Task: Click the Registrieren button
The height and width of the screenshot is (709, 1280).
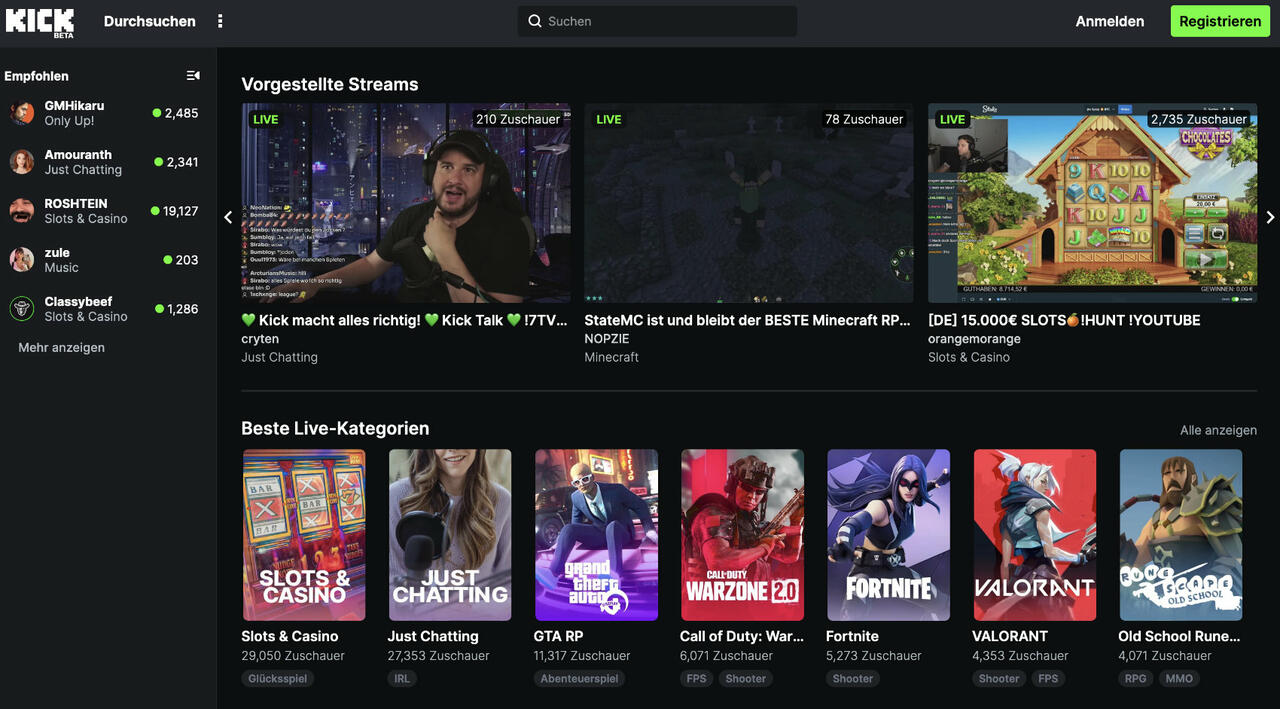Action: [1220, 21]
